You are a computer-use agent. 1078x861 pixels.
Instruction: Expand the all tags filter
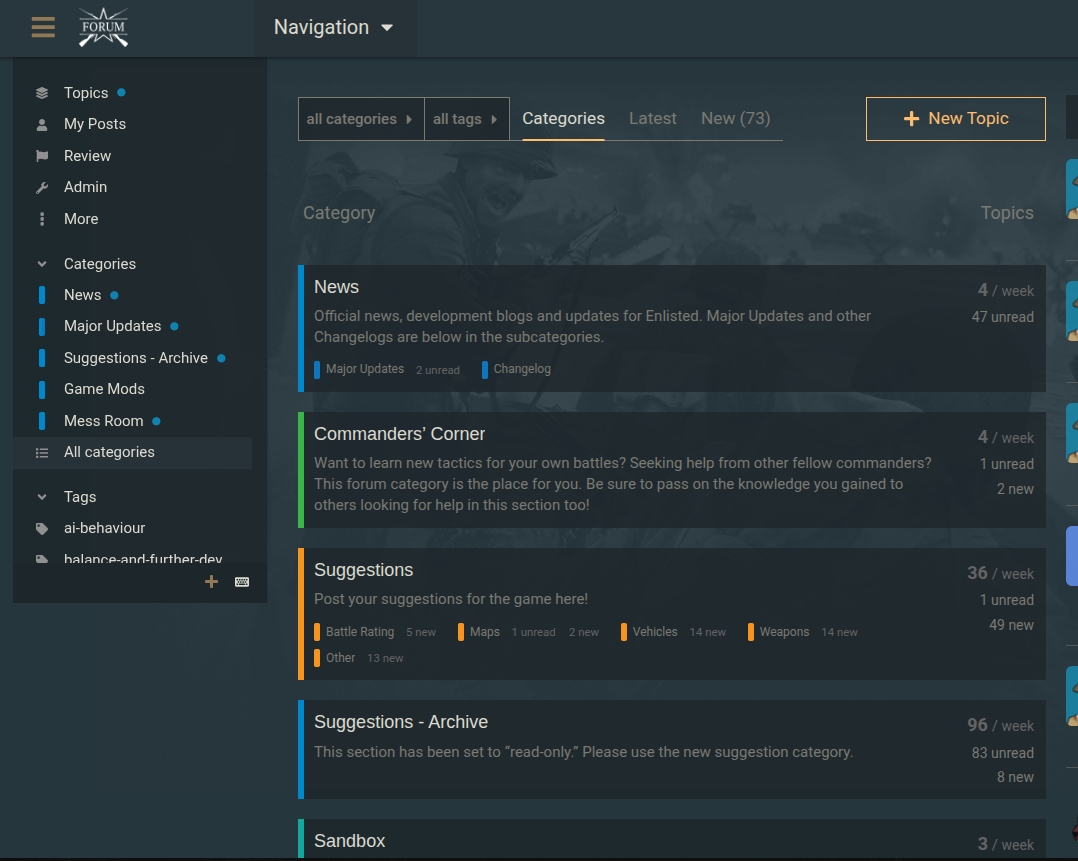[466, 119]
